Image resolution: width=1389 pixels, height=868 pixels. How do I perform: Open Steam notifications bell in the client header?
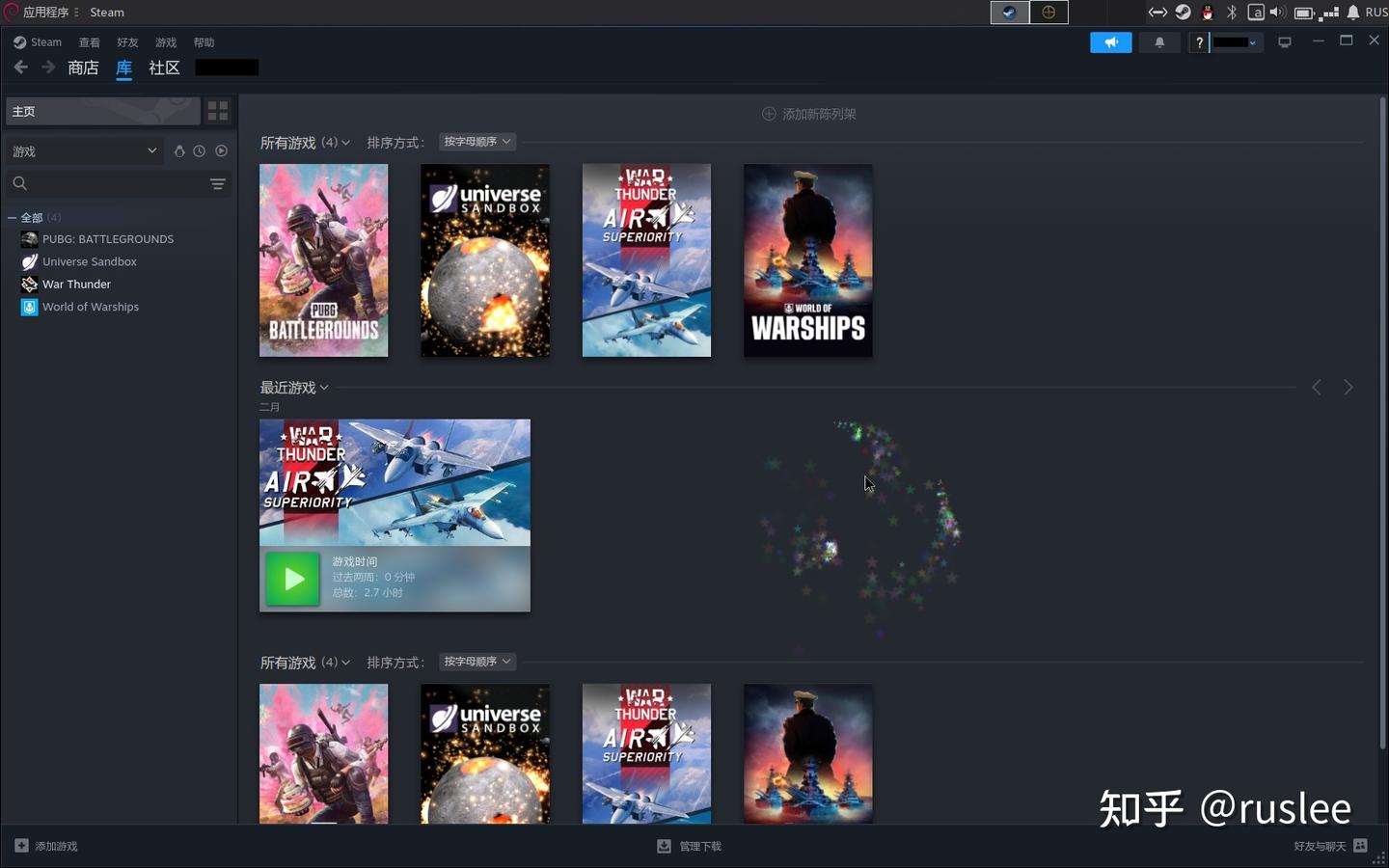(1159, 42)
